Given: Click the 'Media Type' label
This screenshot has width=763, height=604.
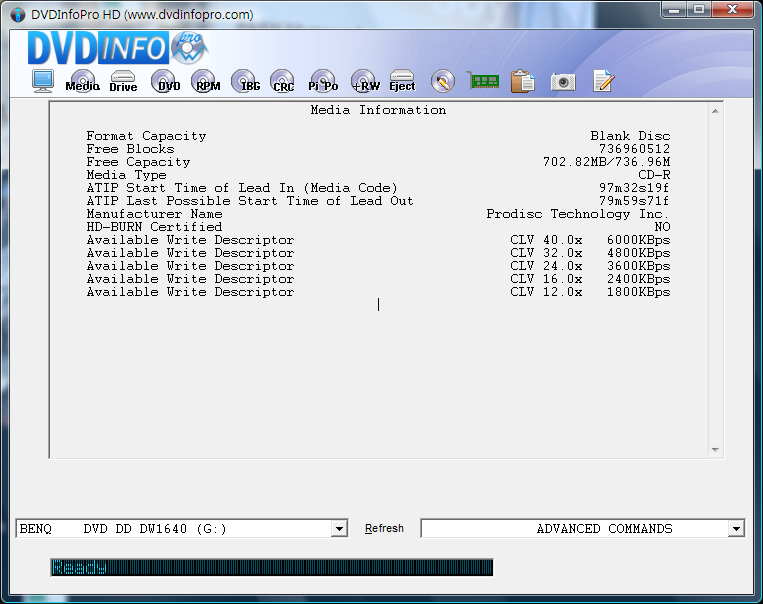Looking at the screenshot, I should 127,175.
